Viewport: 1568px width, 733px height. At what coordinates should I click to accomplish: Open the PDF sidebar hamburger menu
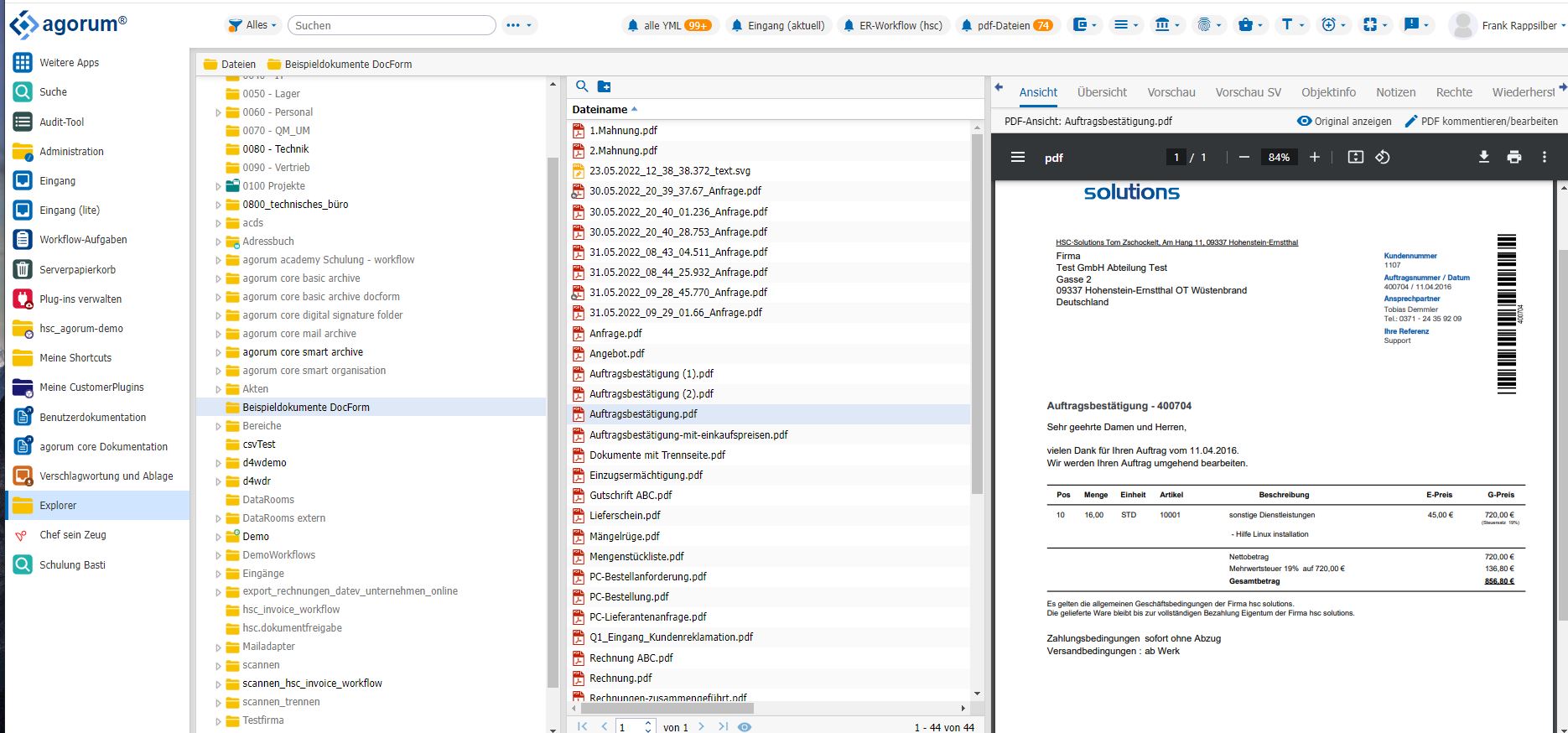click(1017, 157)
